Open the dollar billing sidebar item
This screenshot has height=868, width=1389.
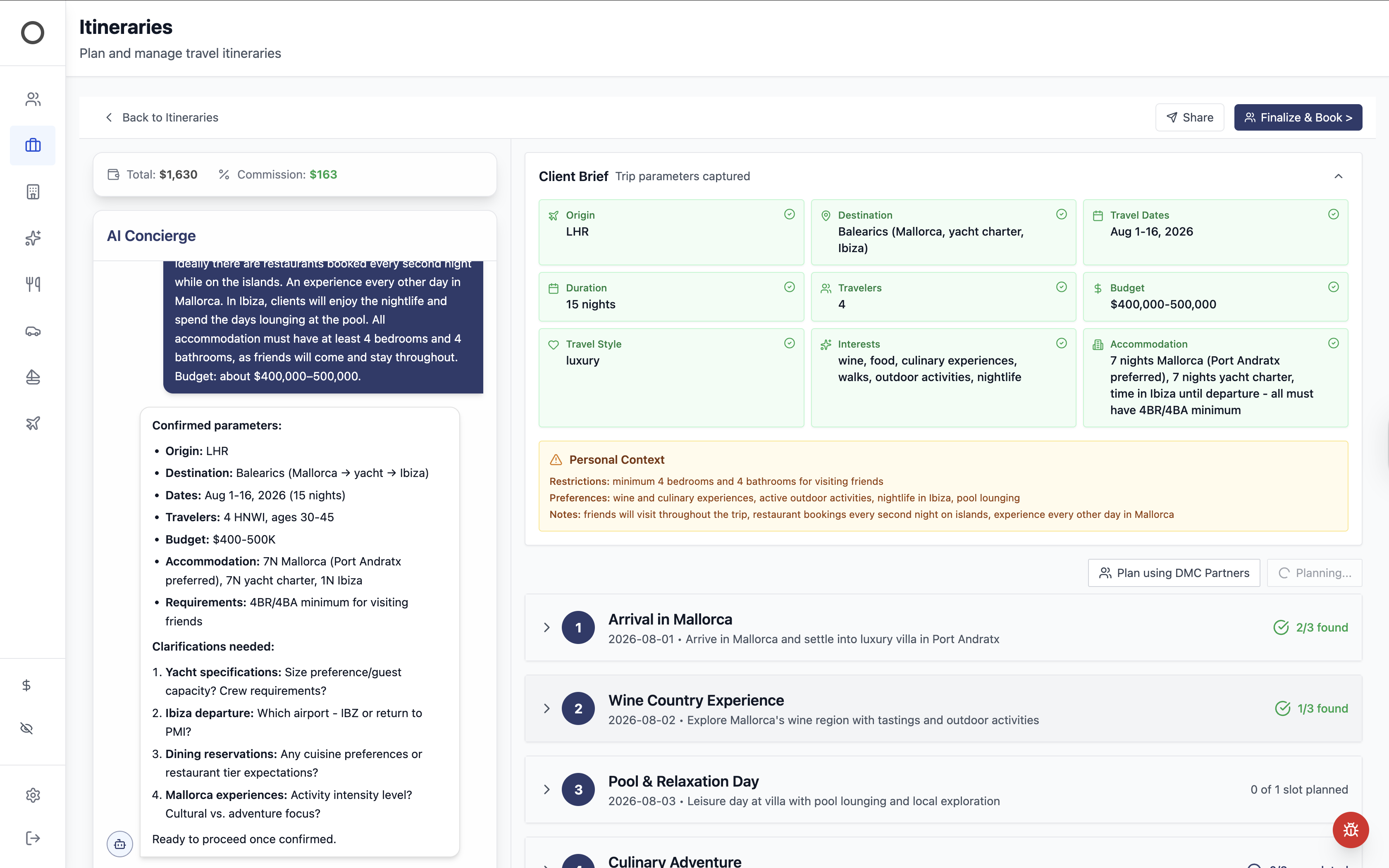click(26, 685)
